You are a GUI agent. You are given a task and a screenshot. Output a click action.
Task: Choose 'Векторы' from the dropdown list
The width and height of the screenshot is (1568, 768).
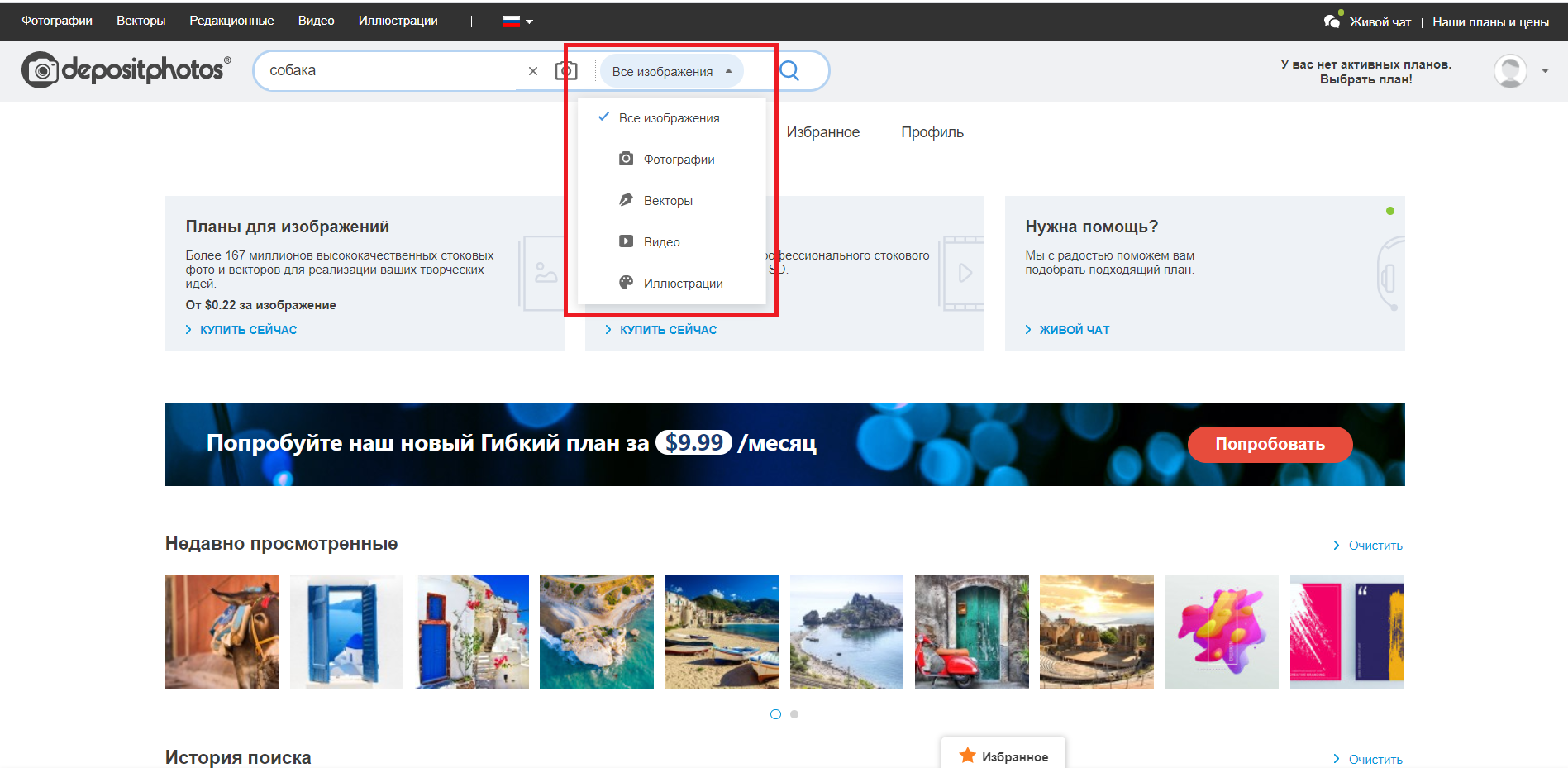click(x=671, y=201)
